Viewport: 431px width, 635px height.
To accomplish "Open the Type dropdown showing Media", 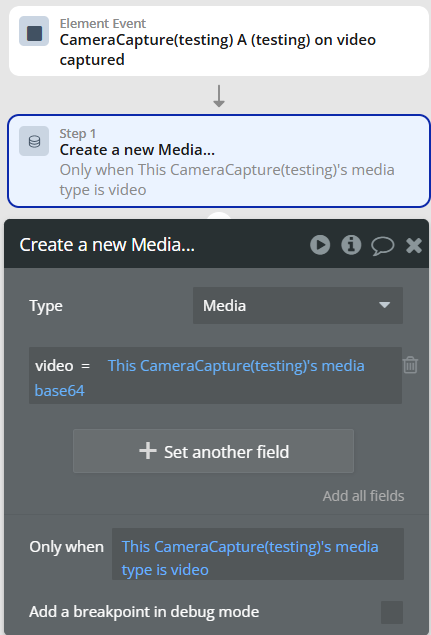I will click(x=298, y=305).
